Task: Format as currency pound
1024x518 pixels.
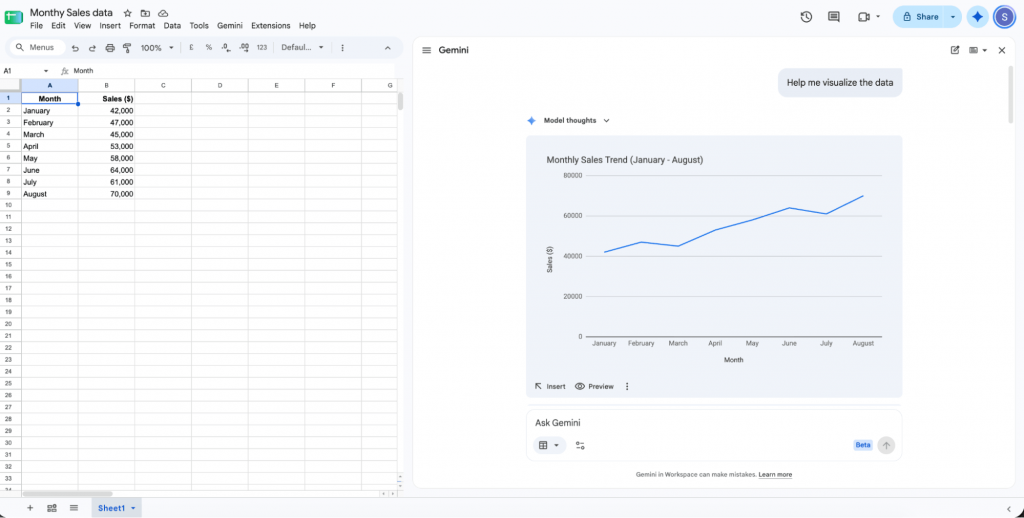Action: 191,48
